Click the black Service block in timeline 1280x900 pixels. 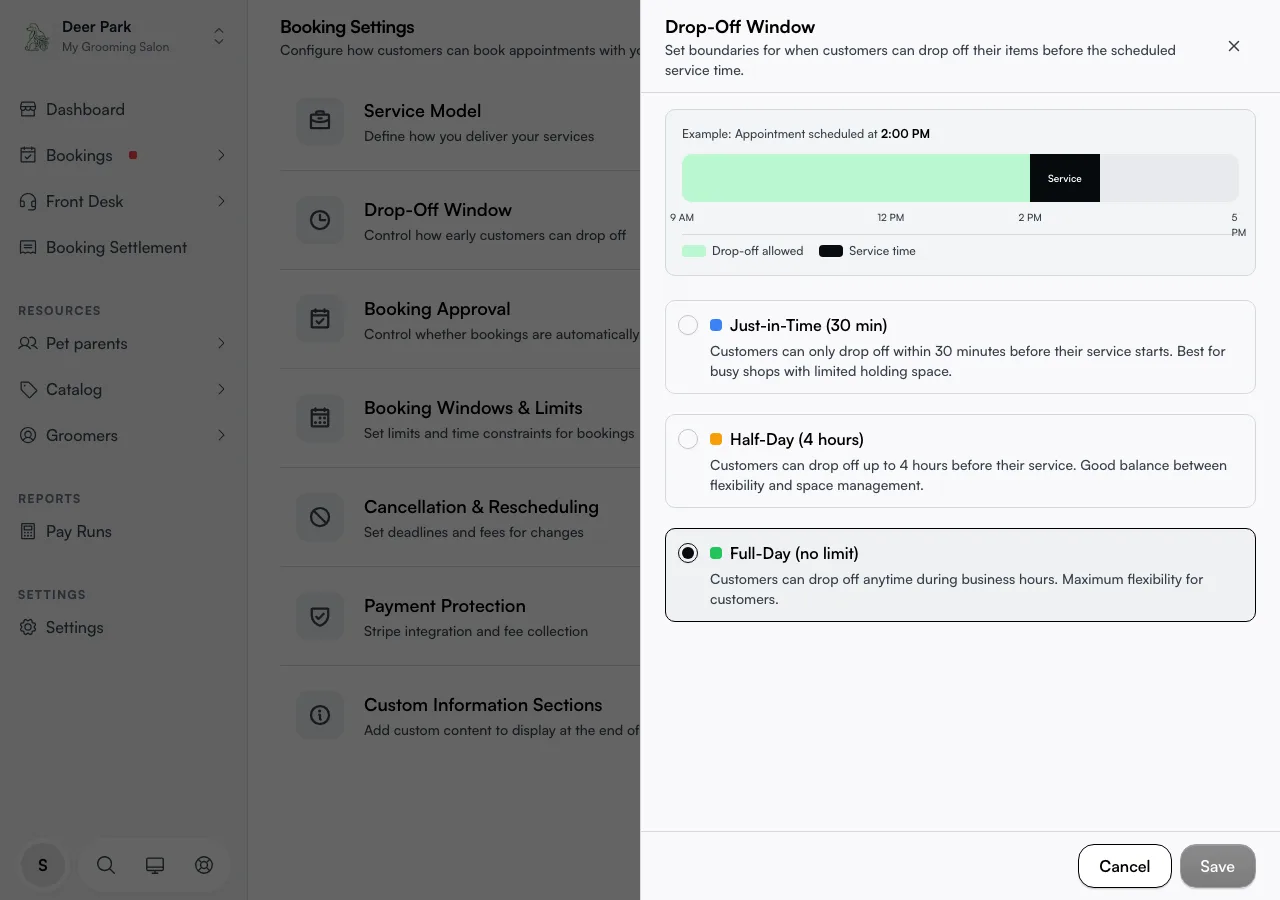tap(1065, 178)
